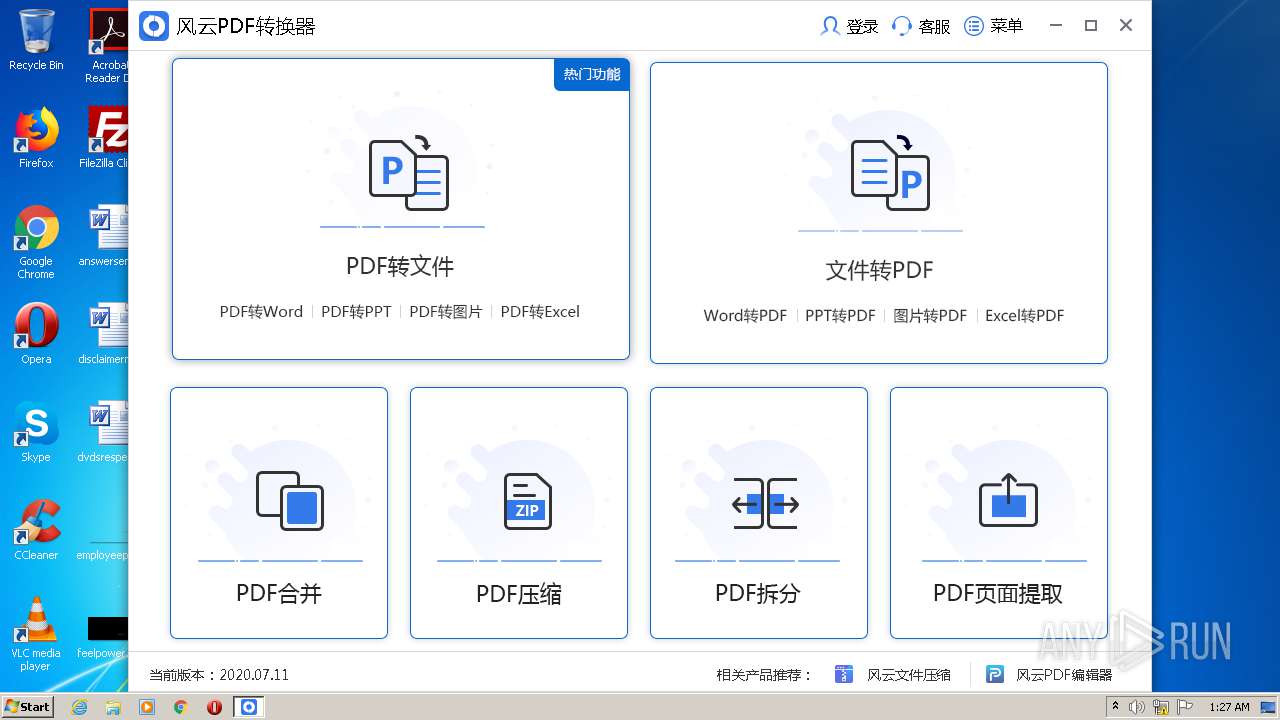This screenshot has width=1280, height=720.
Task: Open the PDF页面提取 label
Action: tap(998, 594)
